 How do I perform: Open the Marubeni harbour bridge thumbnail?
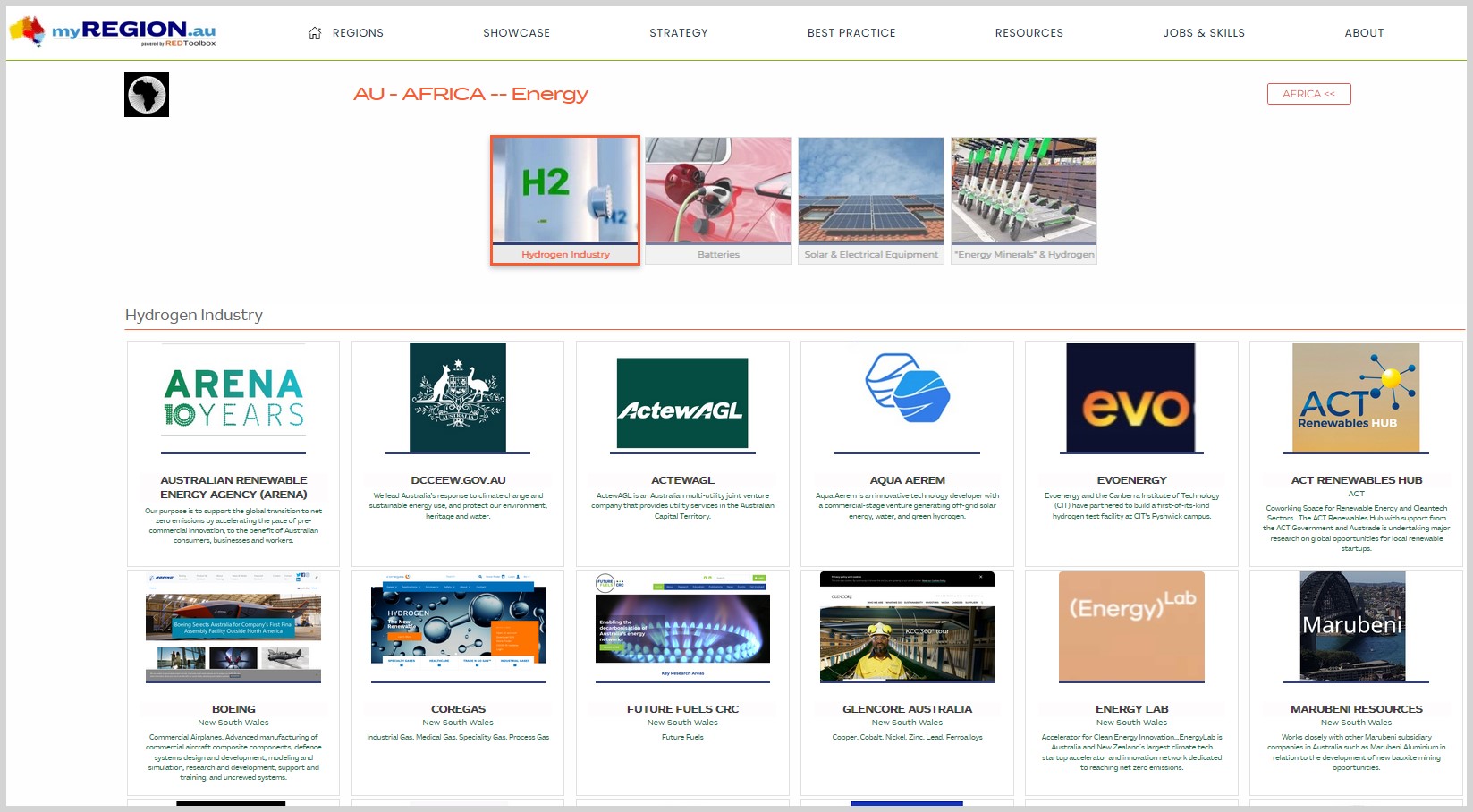pos(1352,626)
